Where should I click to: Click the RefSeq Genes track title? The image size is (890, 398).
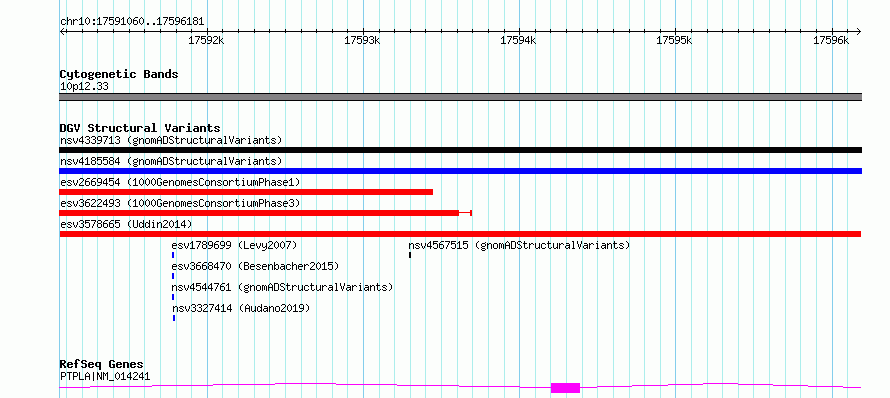coord(102,364)
